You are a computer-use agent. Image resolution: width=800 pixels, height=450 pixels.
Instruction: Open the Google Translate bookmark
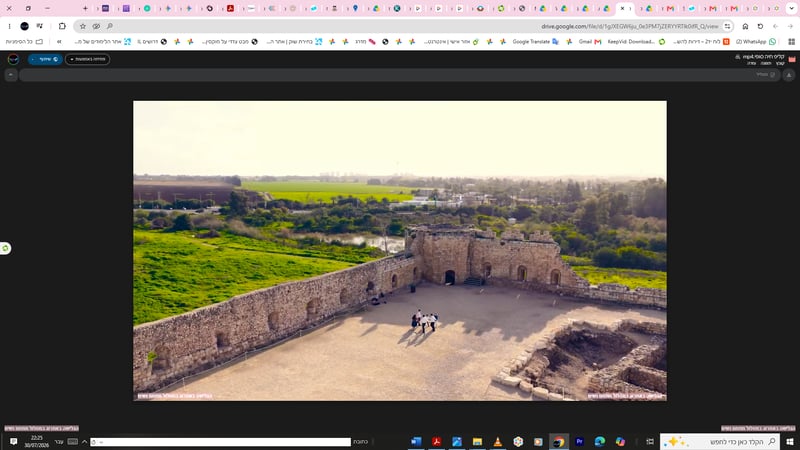coord(535,42)
